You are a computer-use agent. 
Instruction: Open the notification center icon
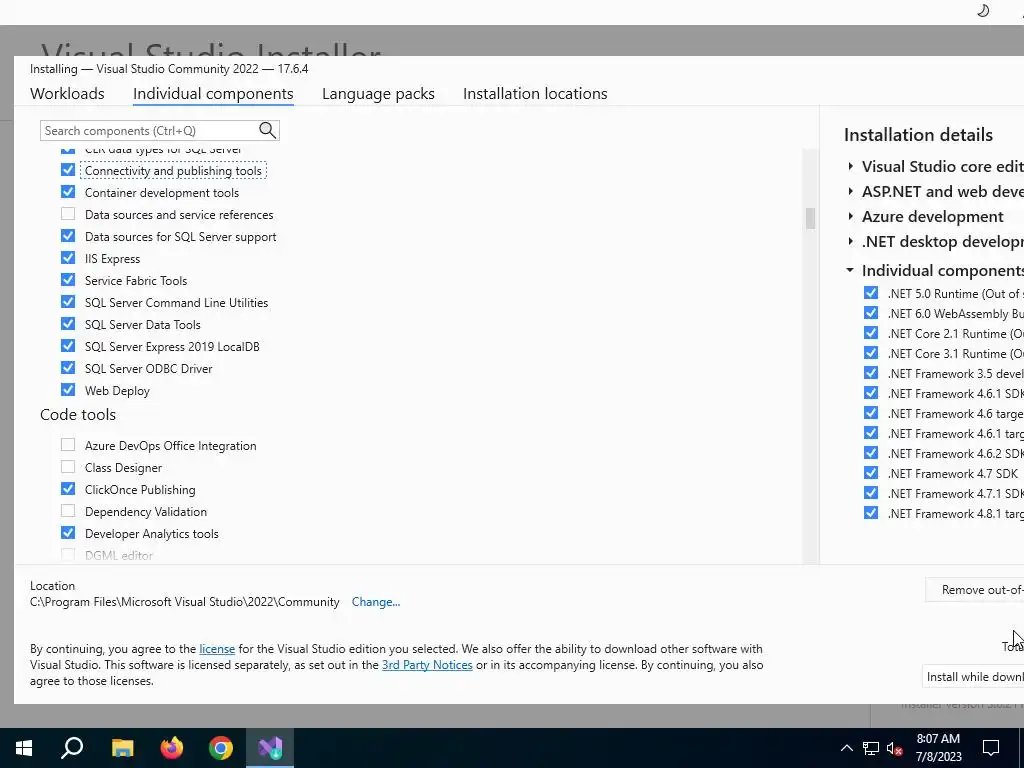pos(991,748)
